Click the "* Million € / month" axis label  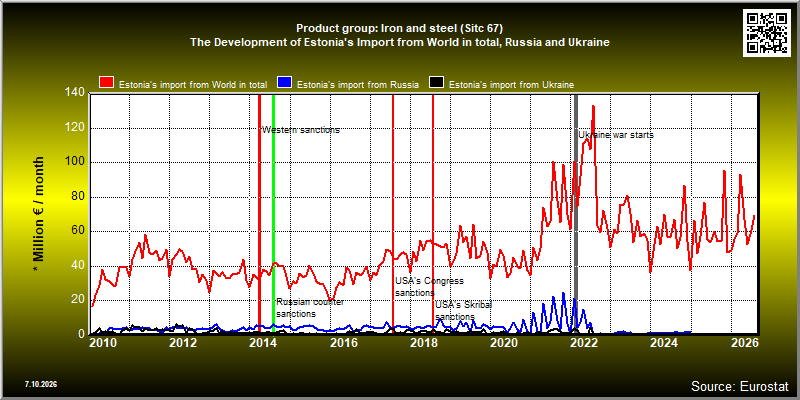pos(39,213)
